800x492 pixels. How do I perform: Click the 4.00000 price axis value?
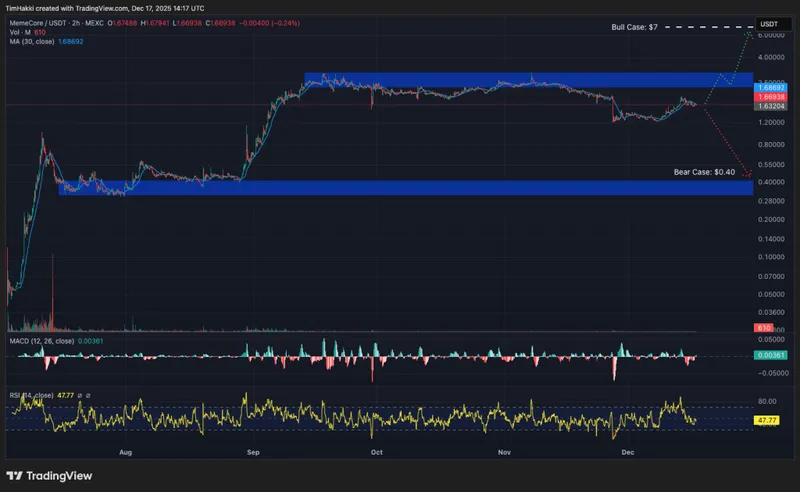coord(771,57)
